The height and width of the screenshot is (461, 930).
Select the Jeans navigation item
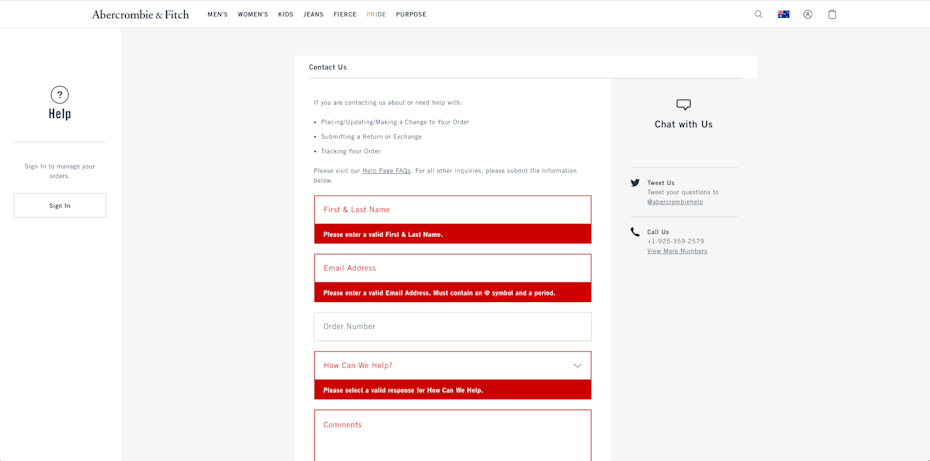[x=313, y=15]
